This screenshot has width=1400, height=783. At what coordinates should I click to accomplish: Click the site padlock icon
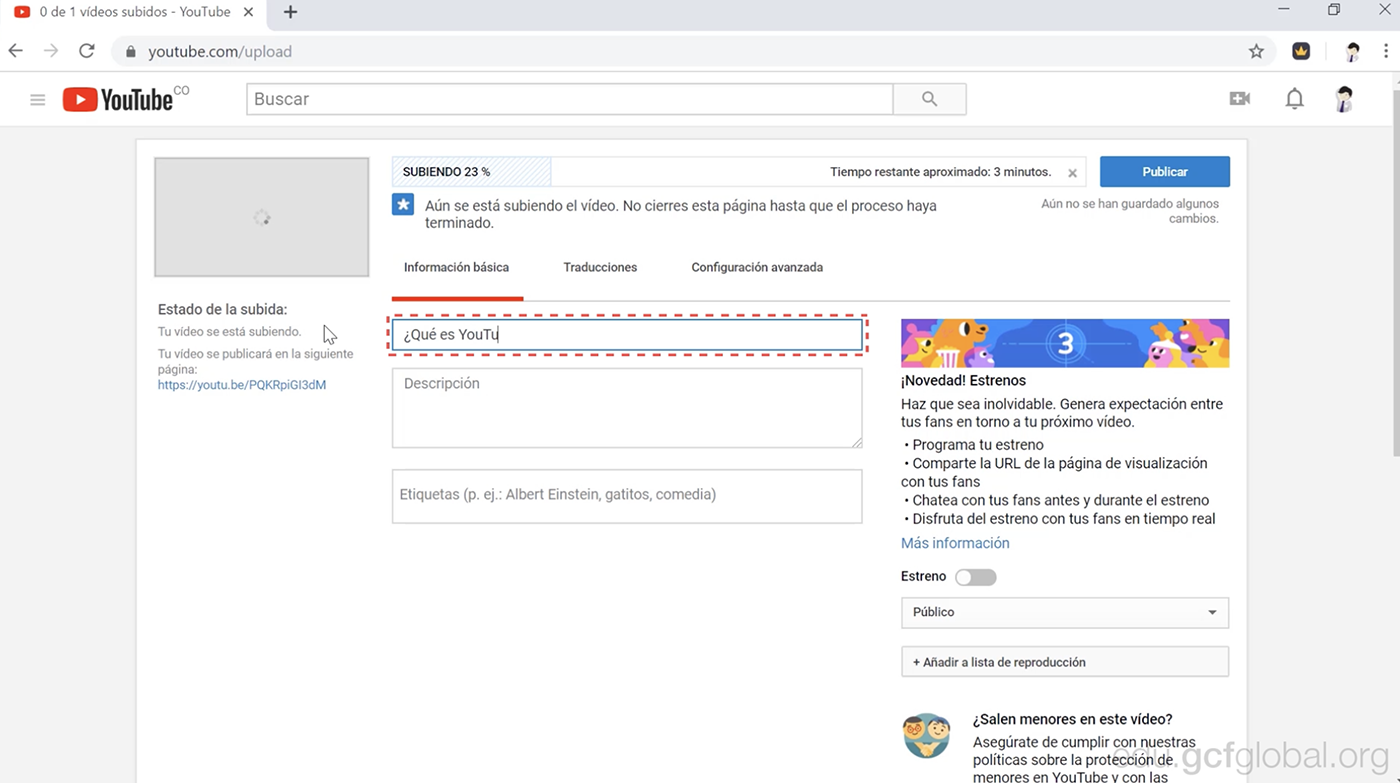pos(130,52)
